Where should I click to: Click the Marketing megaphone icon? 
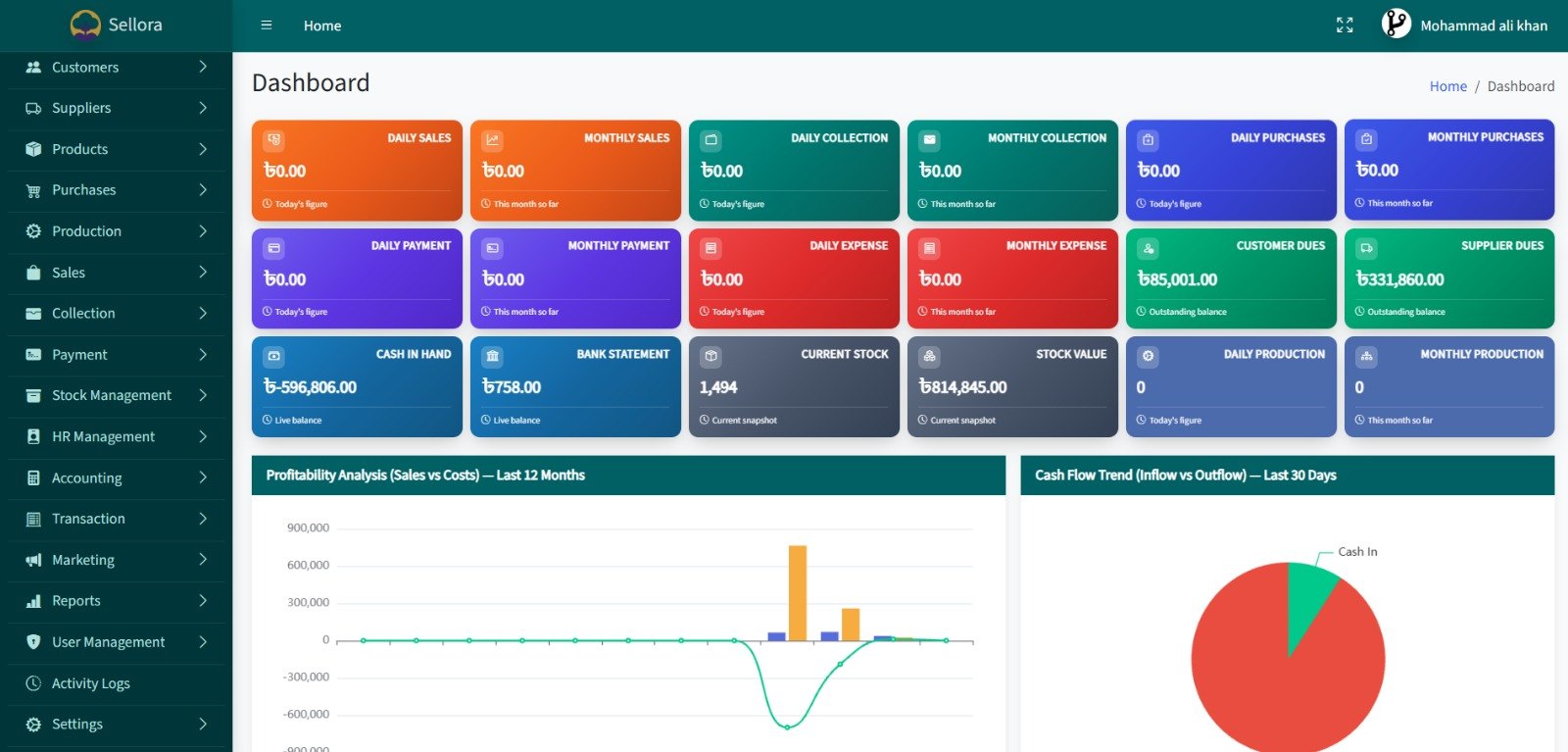[33, 560]
